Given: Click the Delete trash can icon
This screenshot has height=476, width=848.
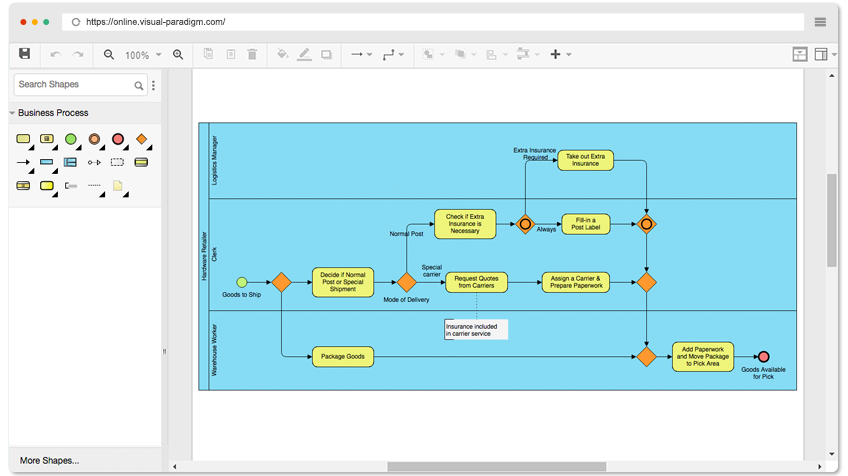Looking at the screenshot, I should pos(252,54).
